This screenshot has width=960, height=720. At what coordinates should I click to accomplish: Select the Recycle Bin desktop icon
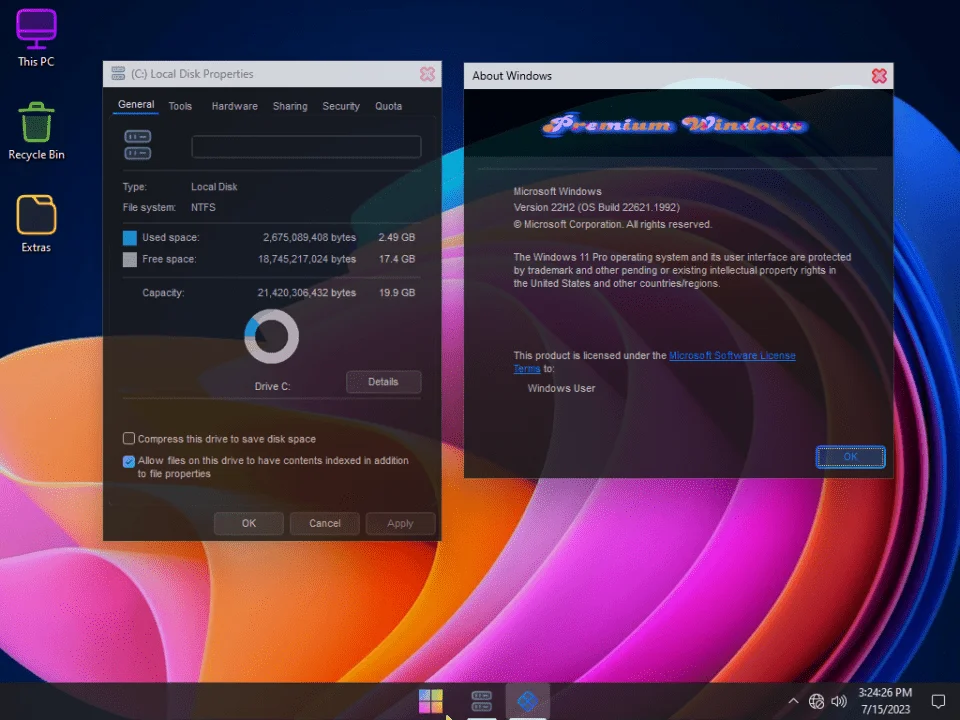(36, 131)
